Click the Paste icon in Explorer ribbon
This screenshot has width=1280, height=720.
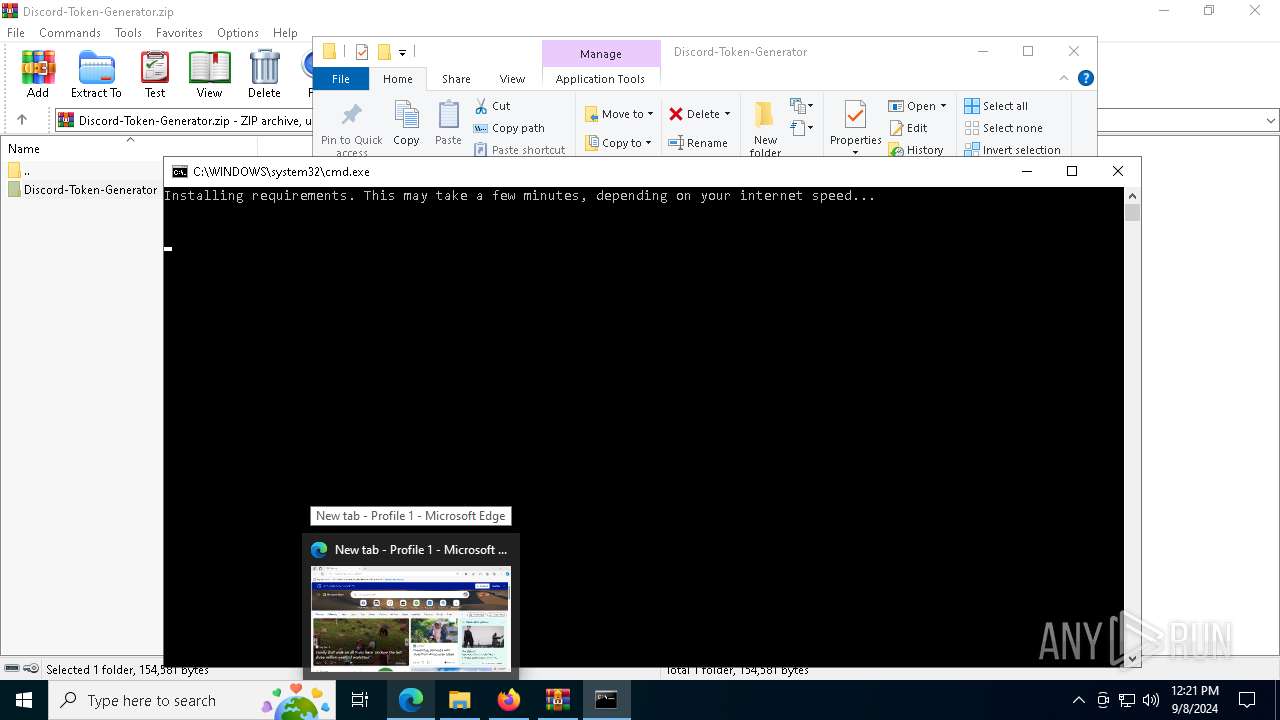click(x=448, y=123)
